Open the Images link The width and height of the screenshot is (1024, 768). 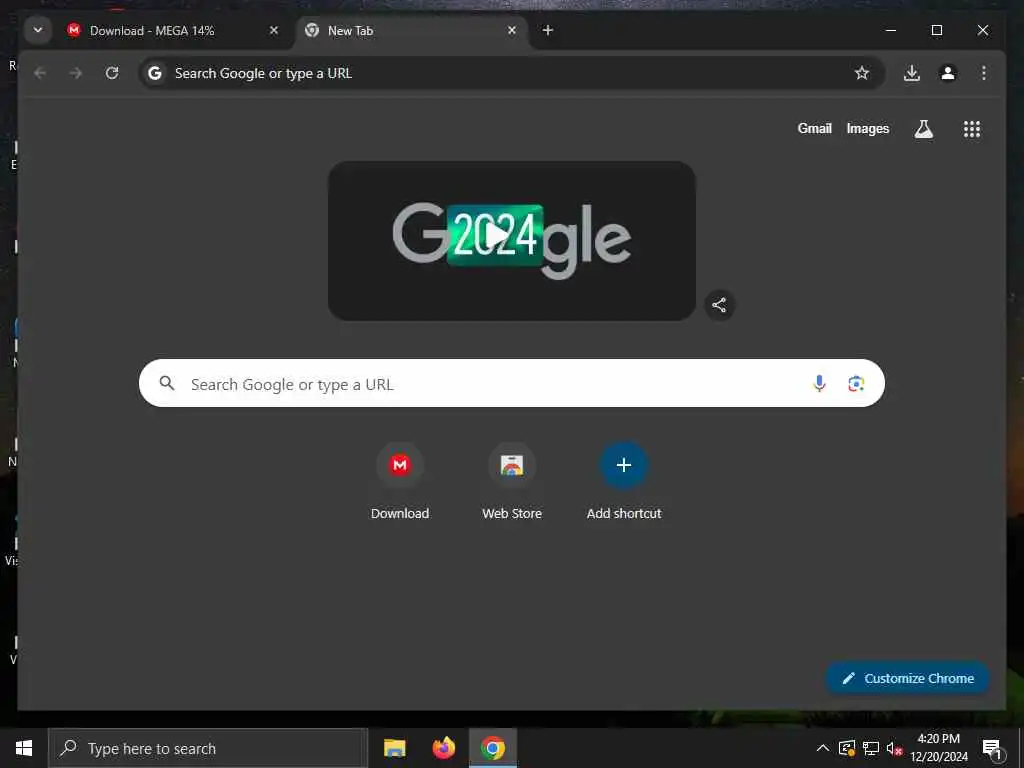[x=867, y=129]
